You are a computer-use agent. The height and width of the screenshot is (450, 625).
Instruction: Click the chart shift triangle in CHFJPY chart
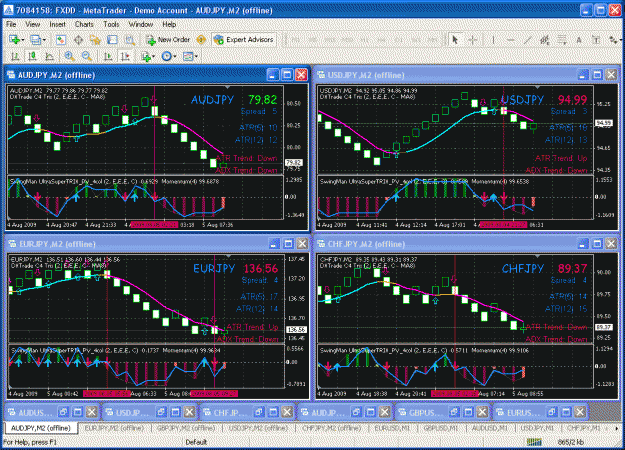[x=537, y=256]
